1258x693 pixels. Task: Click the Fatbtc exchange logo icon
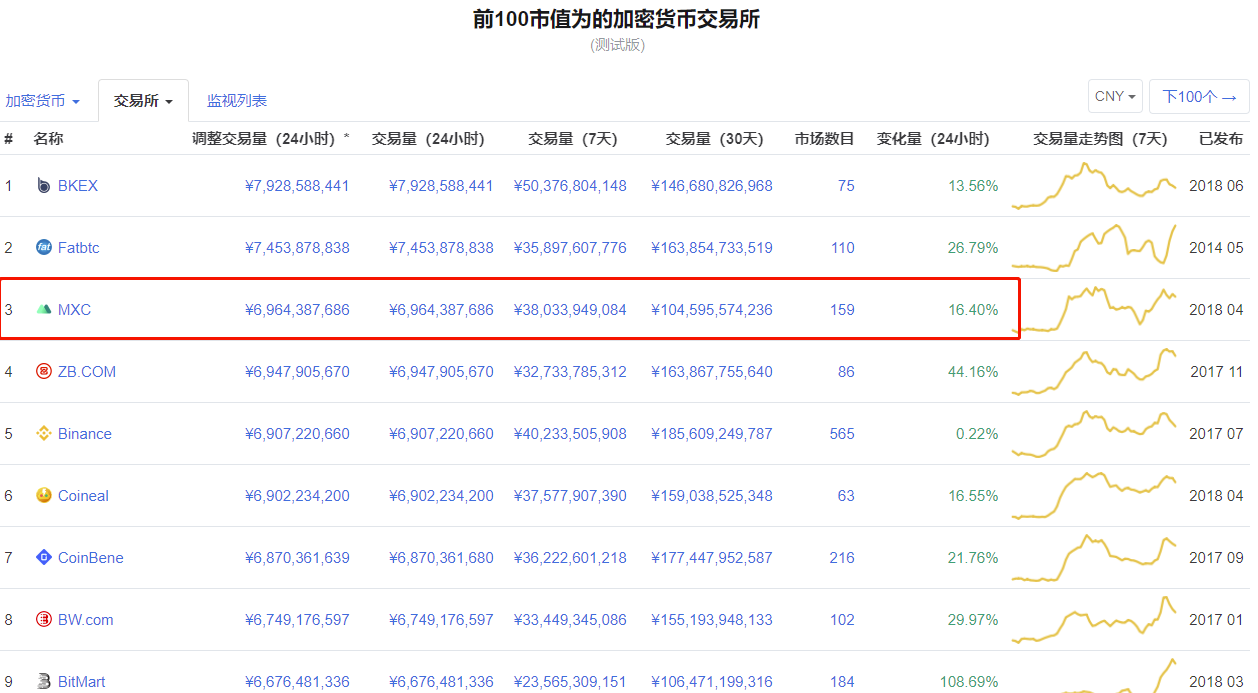(43, 248)
